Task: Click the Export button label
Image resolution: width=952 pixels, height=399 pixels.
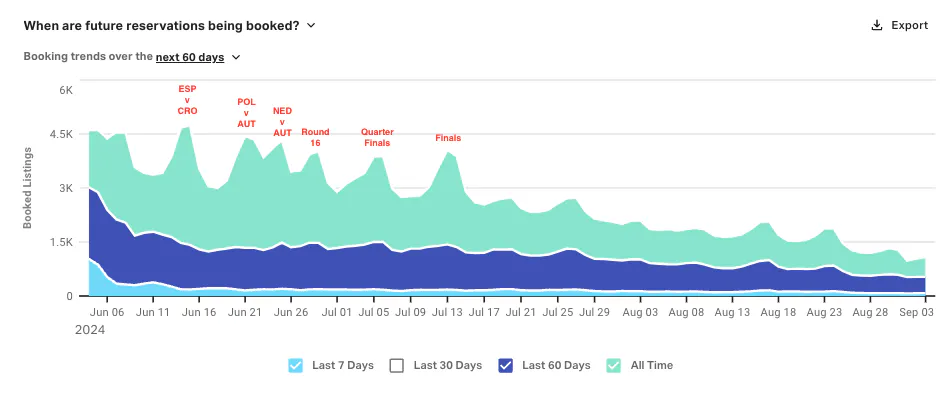Action: (x=910, y=26)
